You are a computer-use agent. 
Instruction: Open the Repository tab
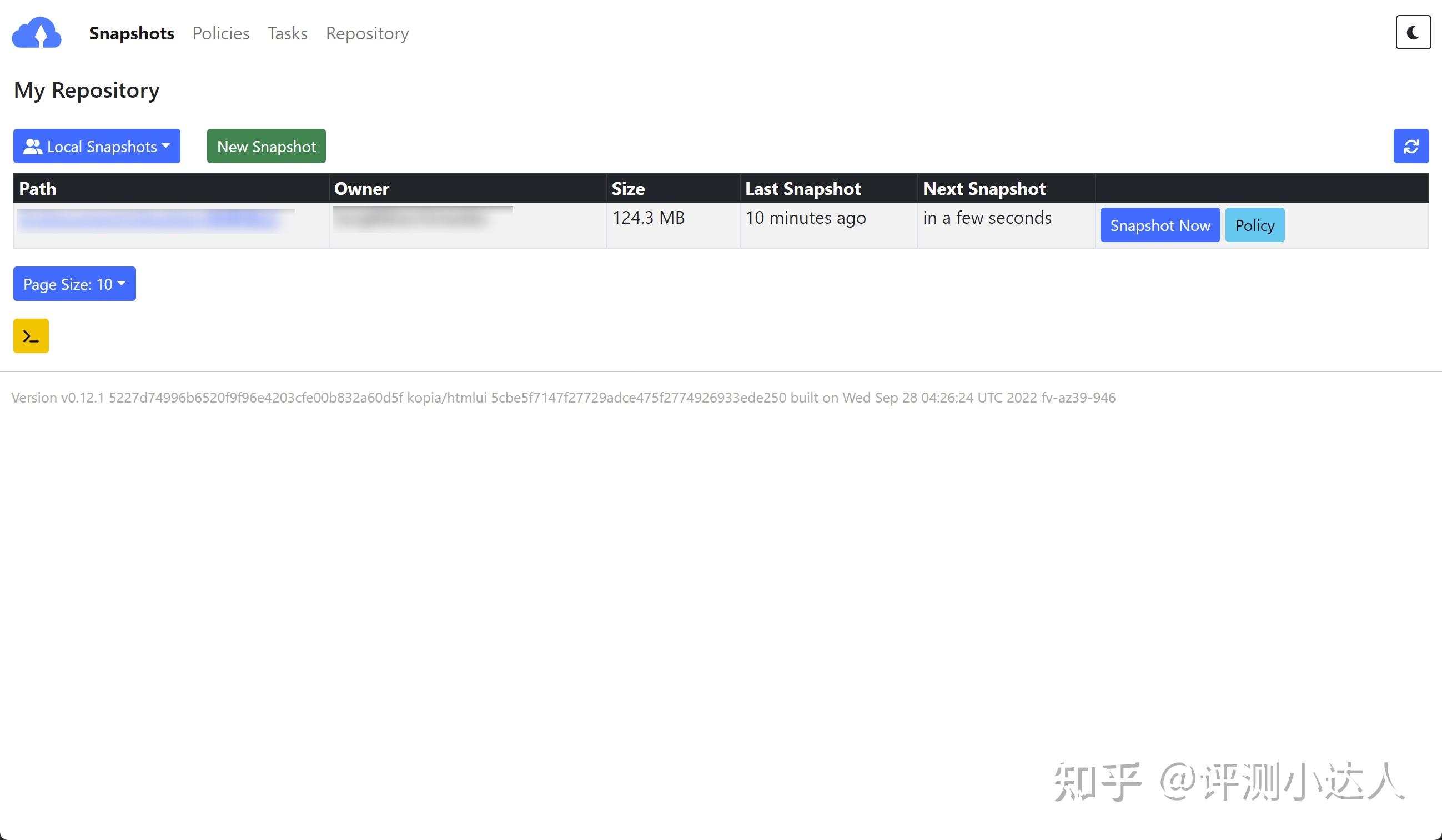(367, 33)
